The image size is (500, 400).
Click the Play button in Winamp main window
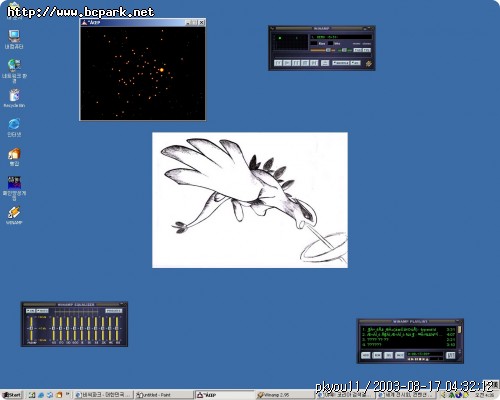pyautogui.click(x=287, y=63)
